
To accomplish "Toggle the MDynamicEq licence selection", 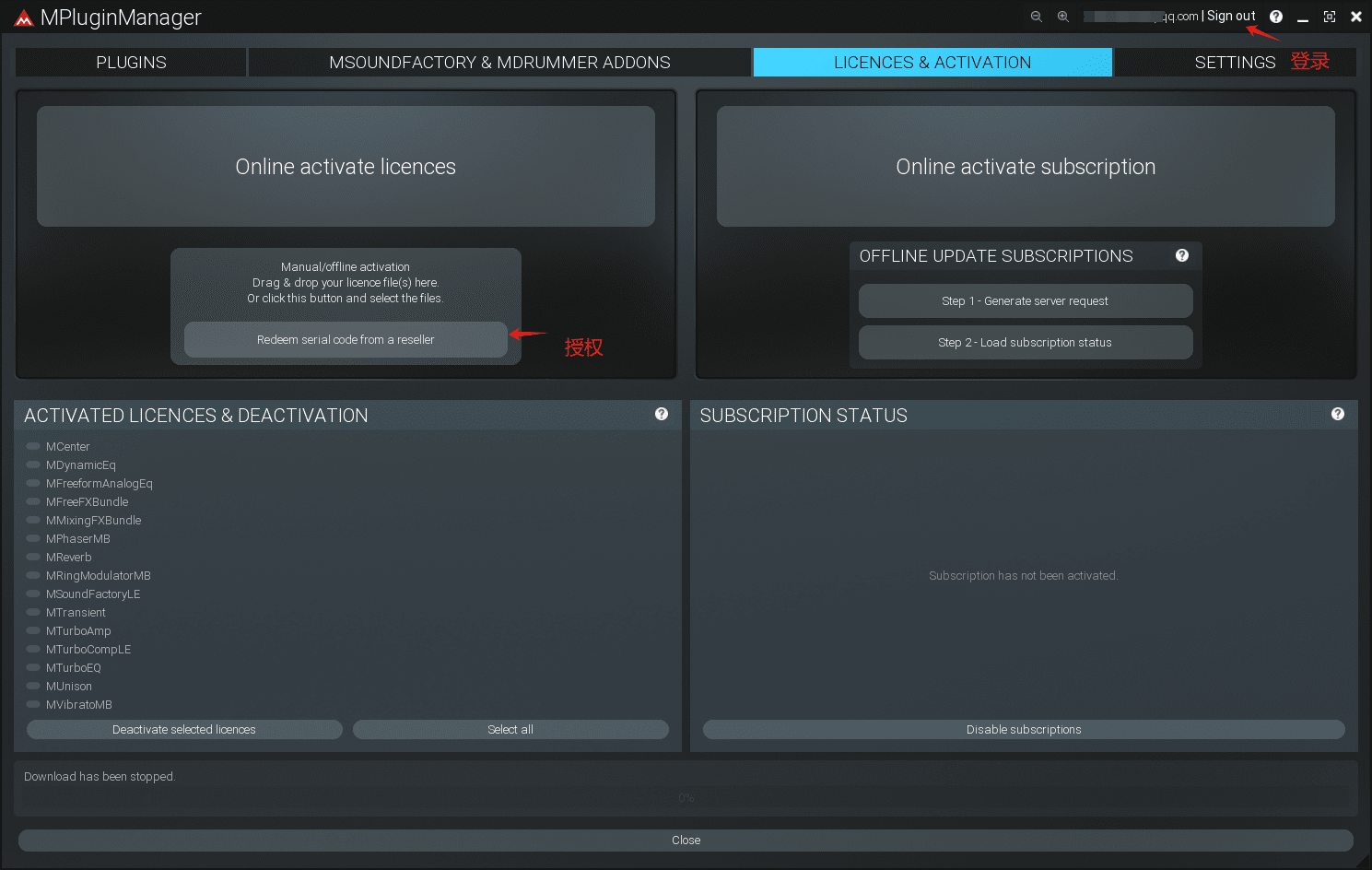I will point(33,464).
